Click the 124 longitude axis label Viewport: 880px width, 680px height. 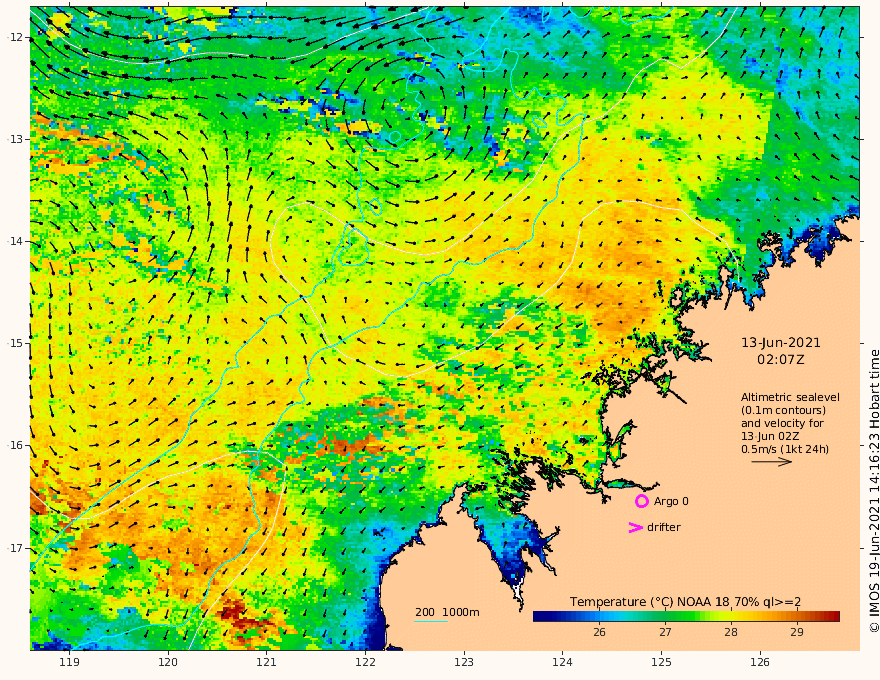click(563, 663)
